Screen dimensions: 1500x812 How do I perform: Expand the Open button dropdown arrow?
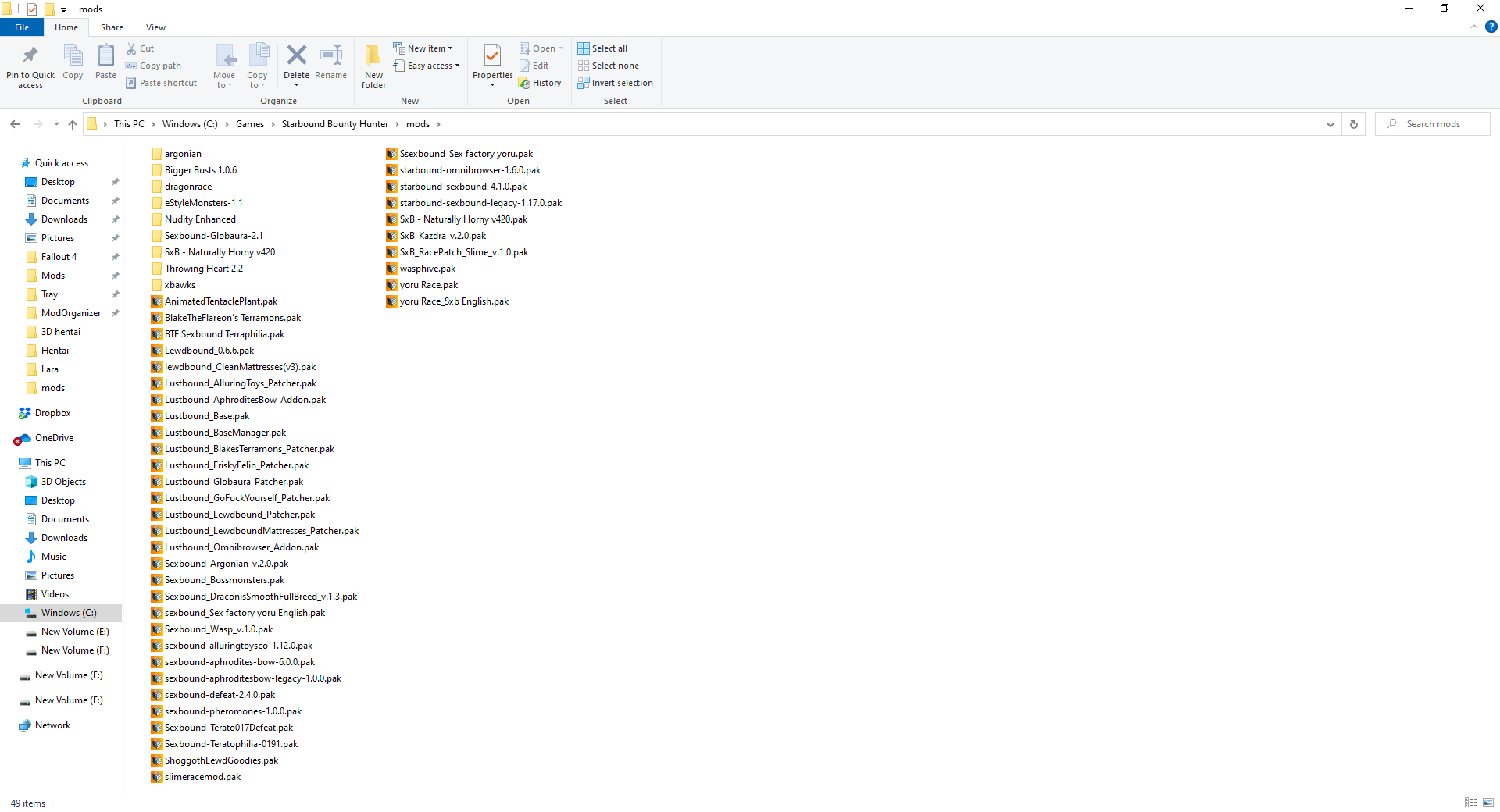pyautogui.click(x=561, y=48)
